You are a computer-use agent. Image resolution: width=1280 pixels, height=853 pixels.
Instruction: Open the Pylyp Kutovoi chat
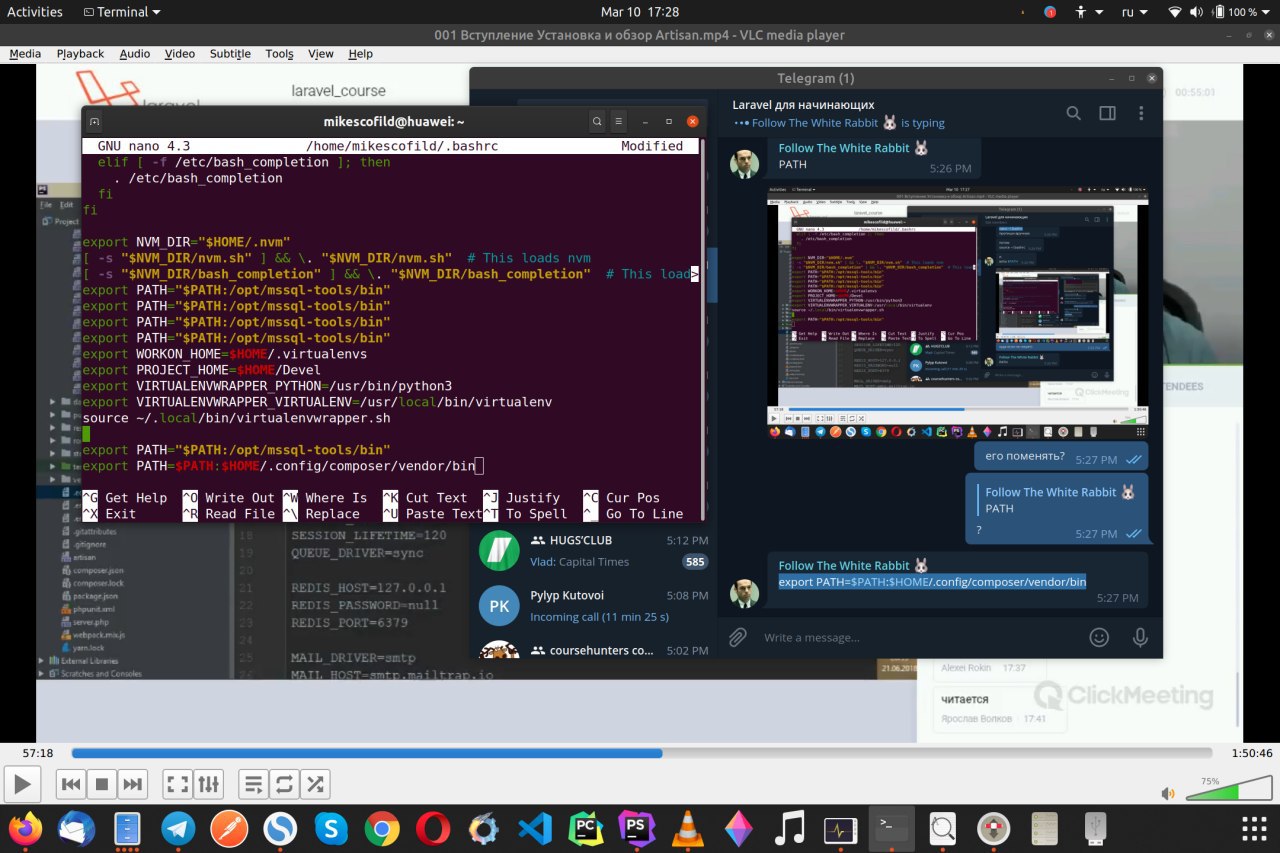coord(594,606)
